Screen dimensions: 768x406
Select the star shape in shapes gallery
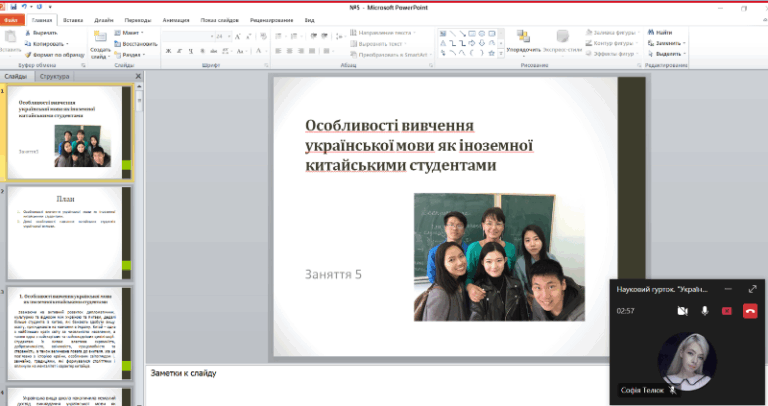(491, 53)
